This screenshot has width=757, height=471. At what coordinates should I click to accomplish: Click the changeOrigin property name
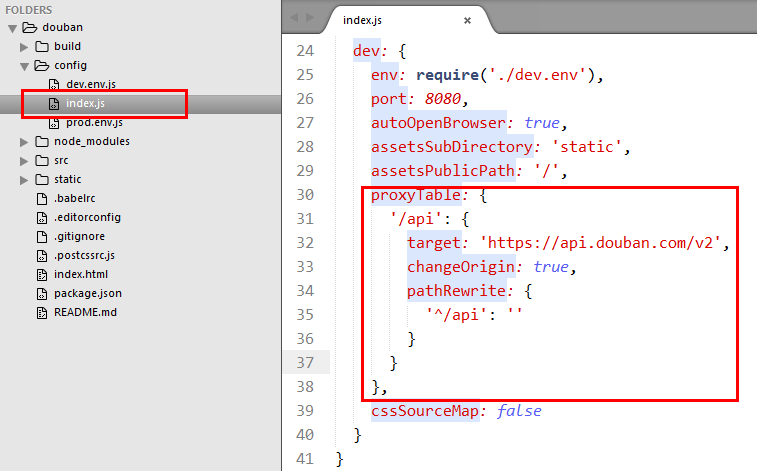click(x=461, y=267)
